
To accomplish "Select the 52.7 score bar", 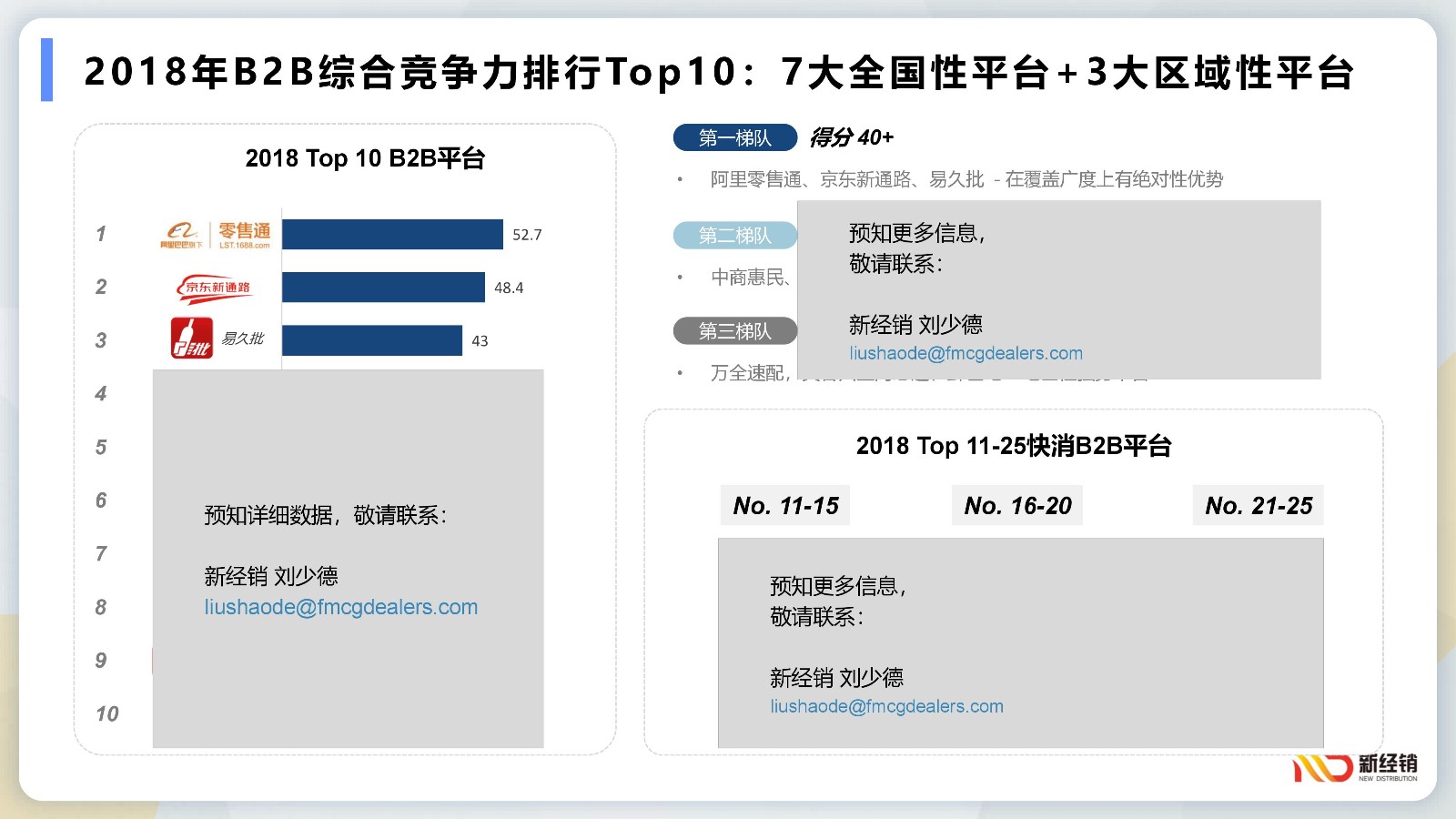I will 392,234.
